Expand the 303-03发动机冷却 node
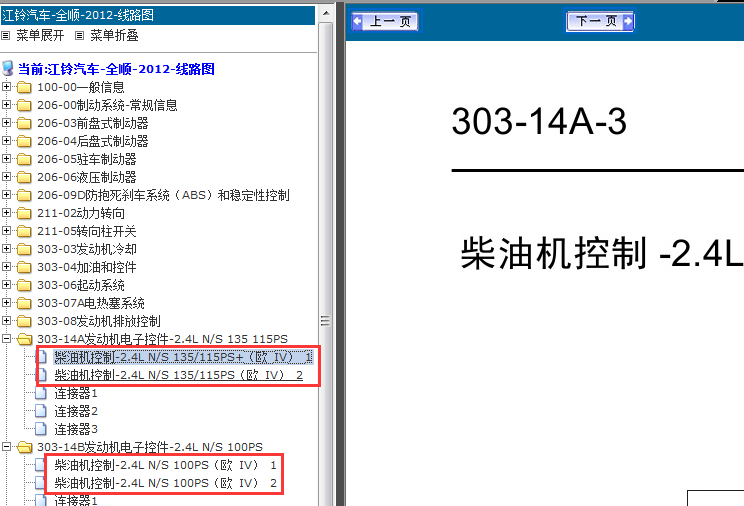This screenshot has width=744, height=506. (7, 249)
